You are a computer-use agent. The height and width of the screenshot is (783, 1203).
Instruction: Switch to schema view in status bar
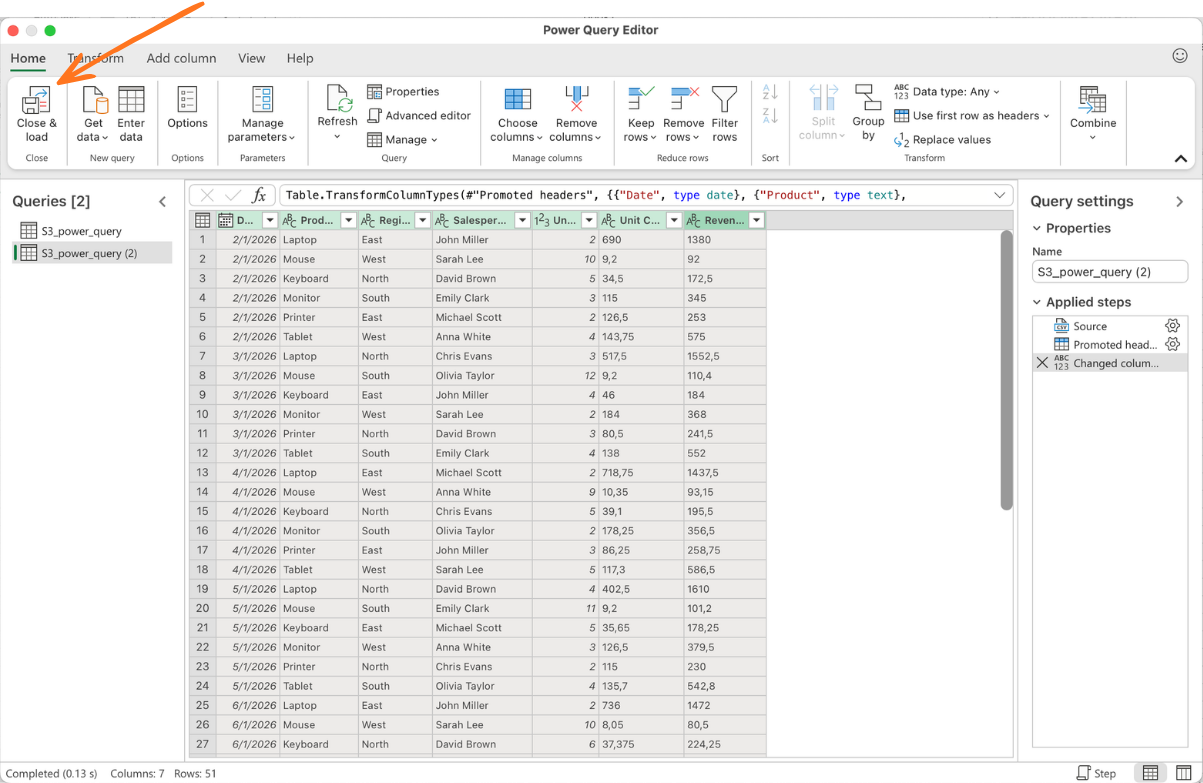[1184, 773]
